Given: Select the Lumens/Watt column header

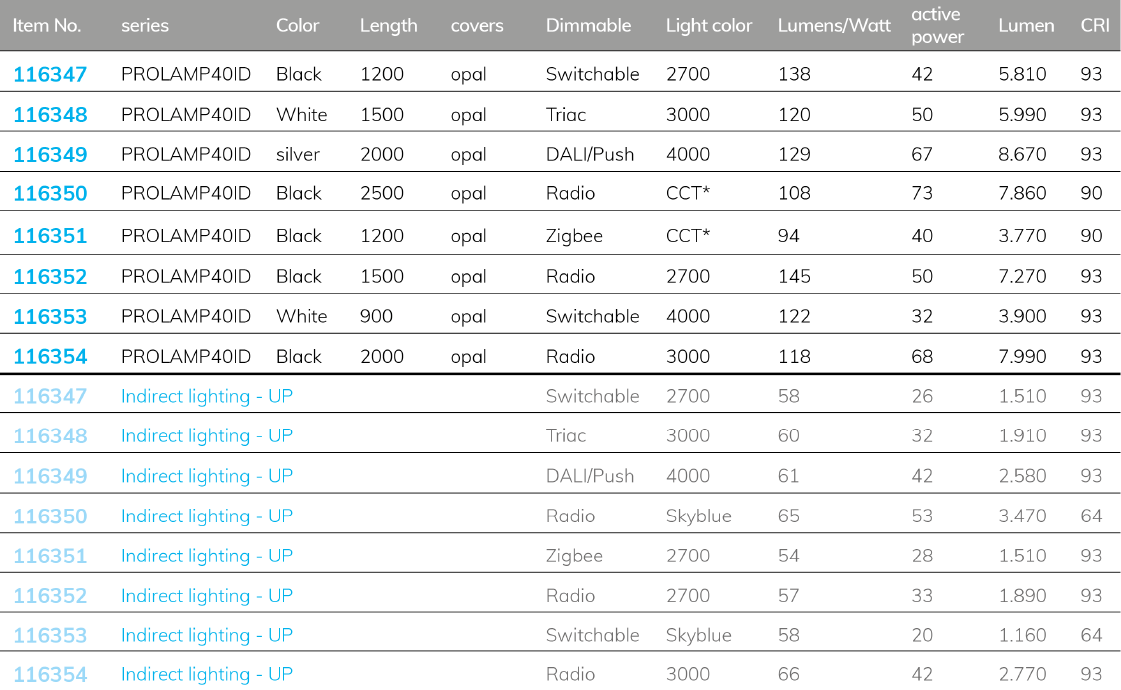Looking at the screenshot, I should coord(834,26).
